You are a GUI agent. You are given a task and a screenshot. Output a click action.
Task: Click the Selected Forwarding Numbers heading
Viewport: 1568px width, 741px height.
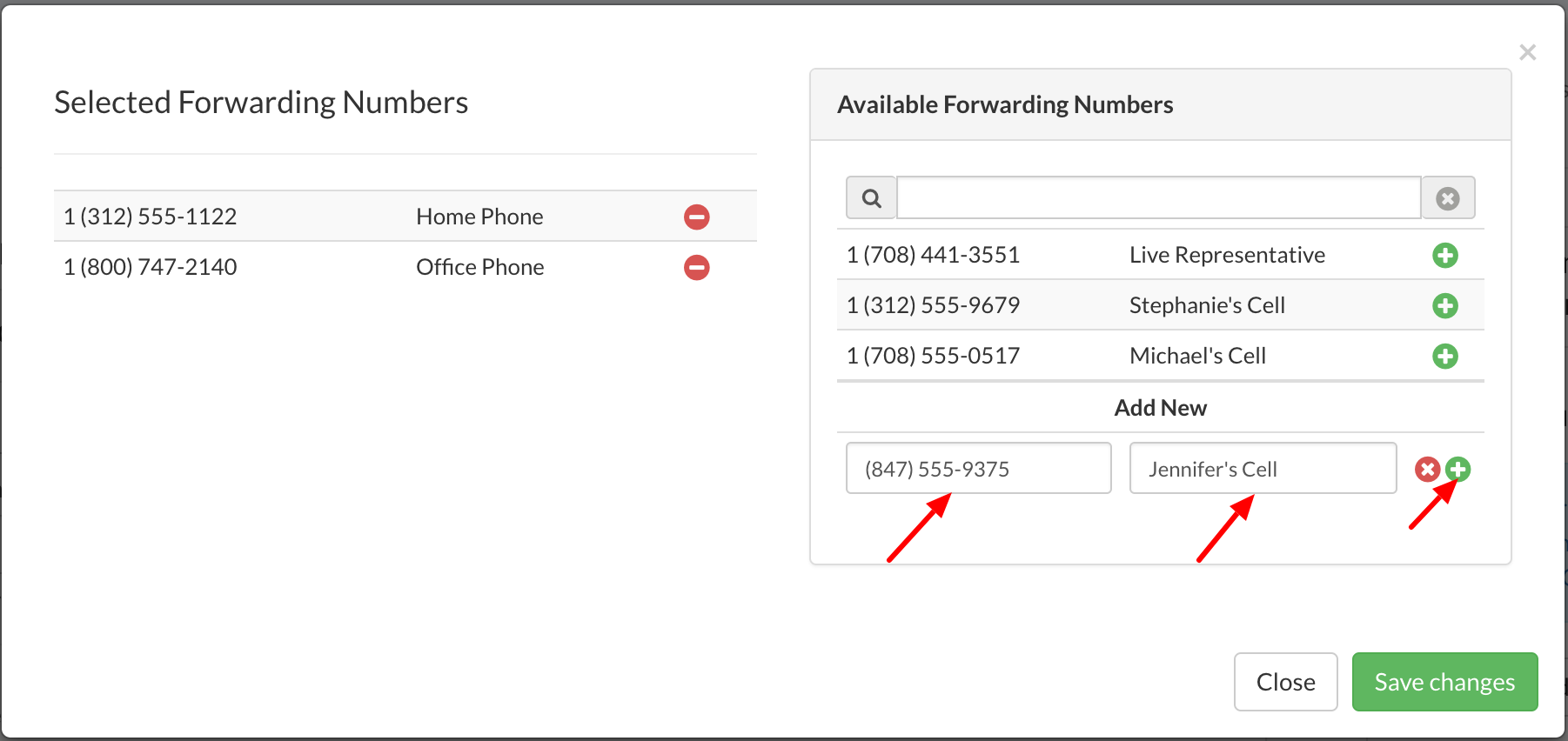click(x=261, y=103)
